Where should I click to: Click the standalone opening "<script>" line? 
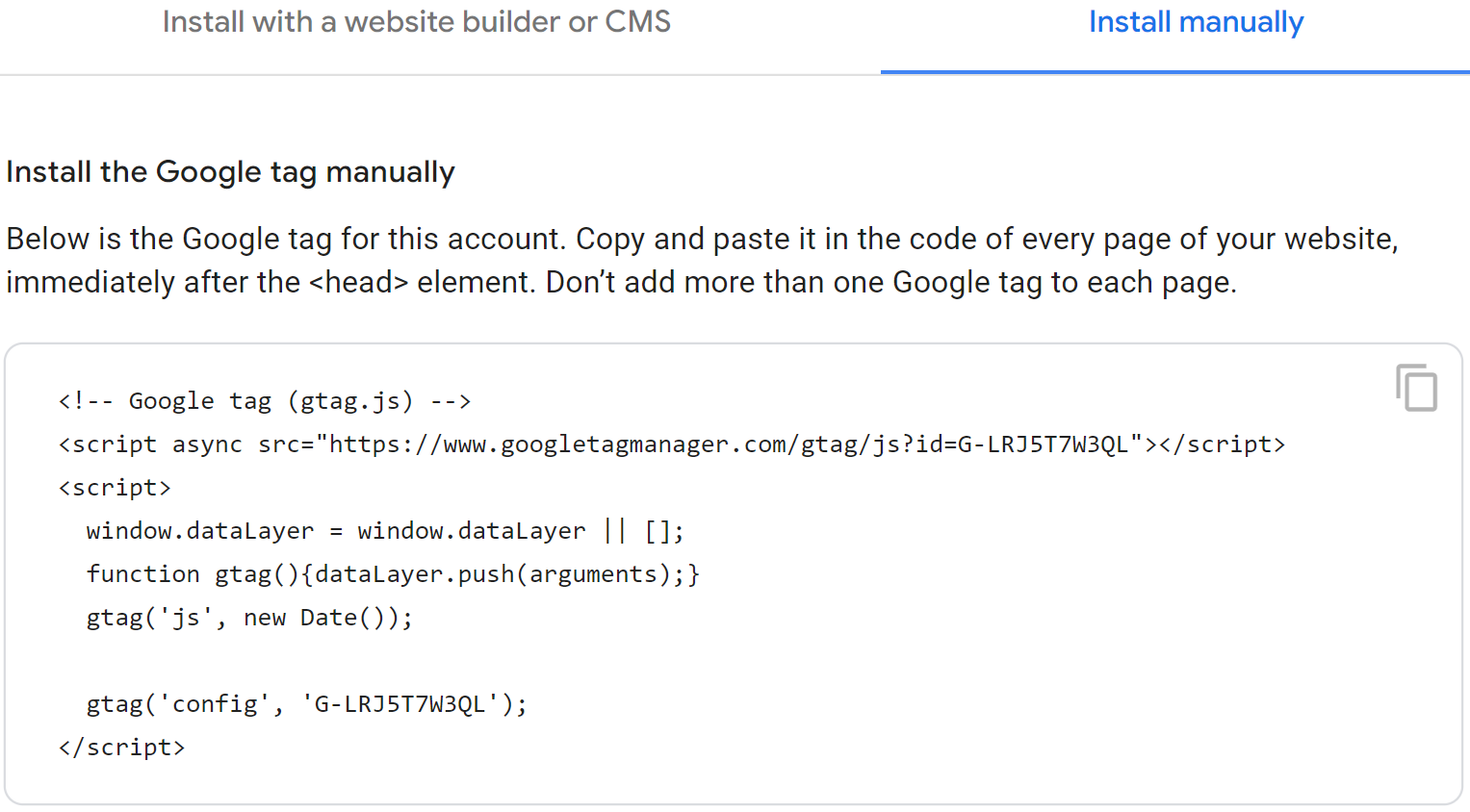click(x=115, y=488)
